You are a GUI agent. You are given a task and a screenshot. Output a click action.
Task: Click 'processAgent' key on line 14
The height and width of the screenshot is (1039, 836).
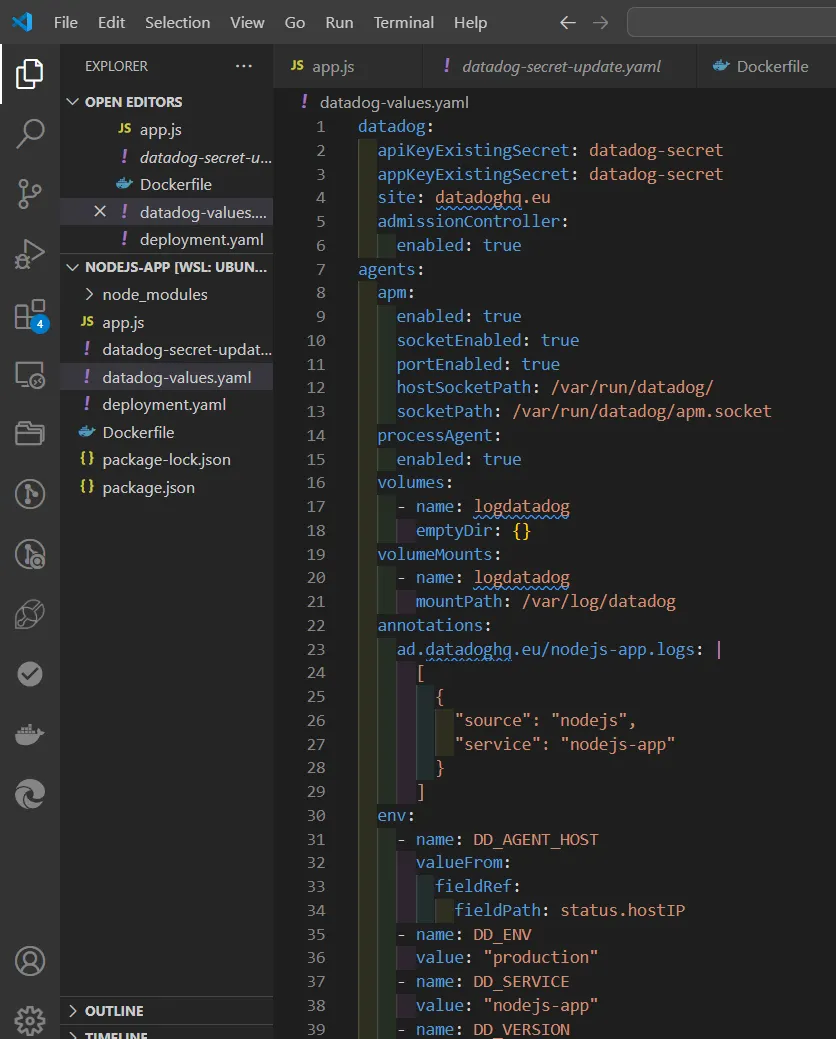pyautogui.click(x=435, y=435)
